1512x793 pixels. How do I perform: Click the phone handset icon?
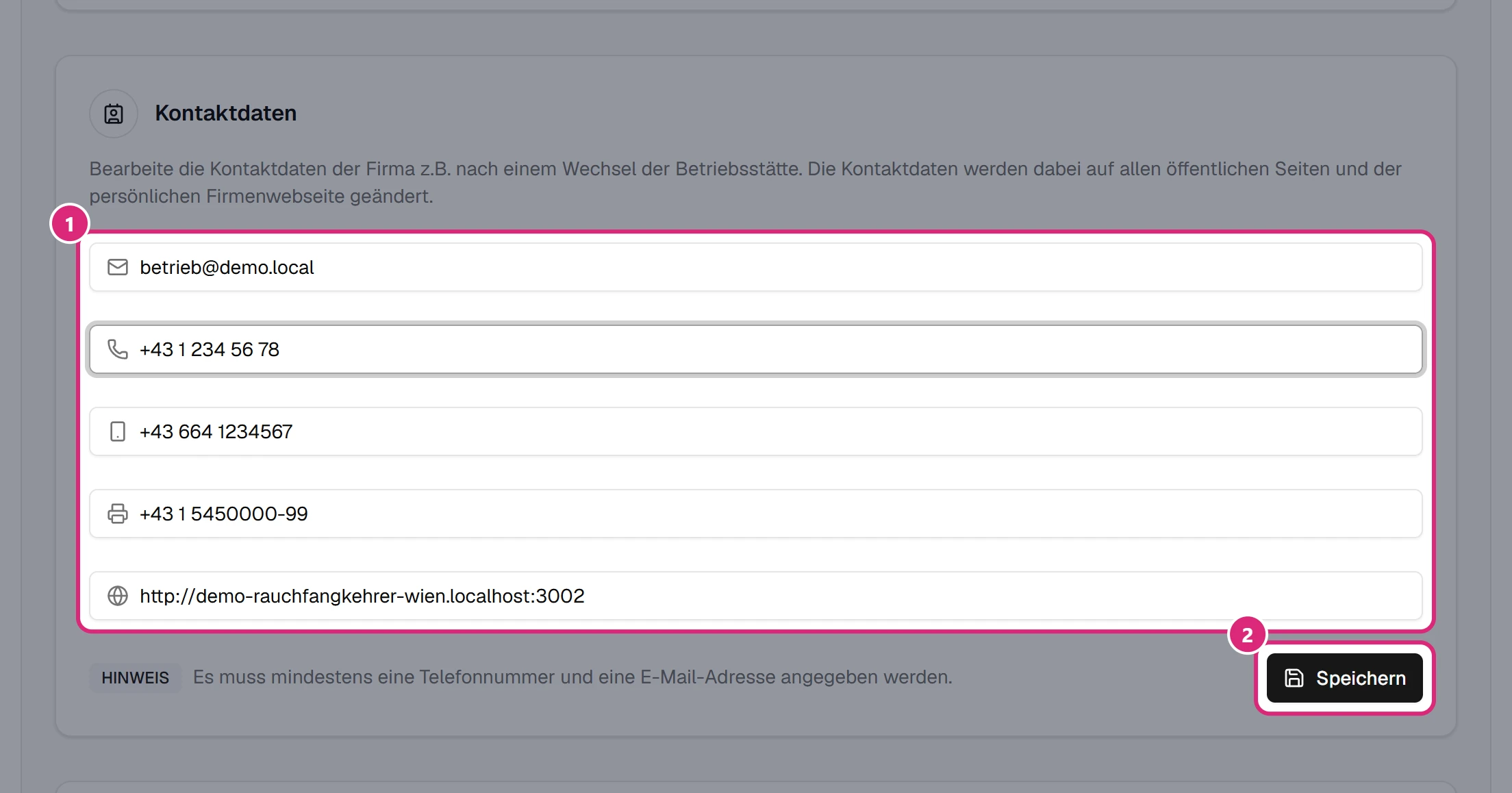(x=118, y=349)
